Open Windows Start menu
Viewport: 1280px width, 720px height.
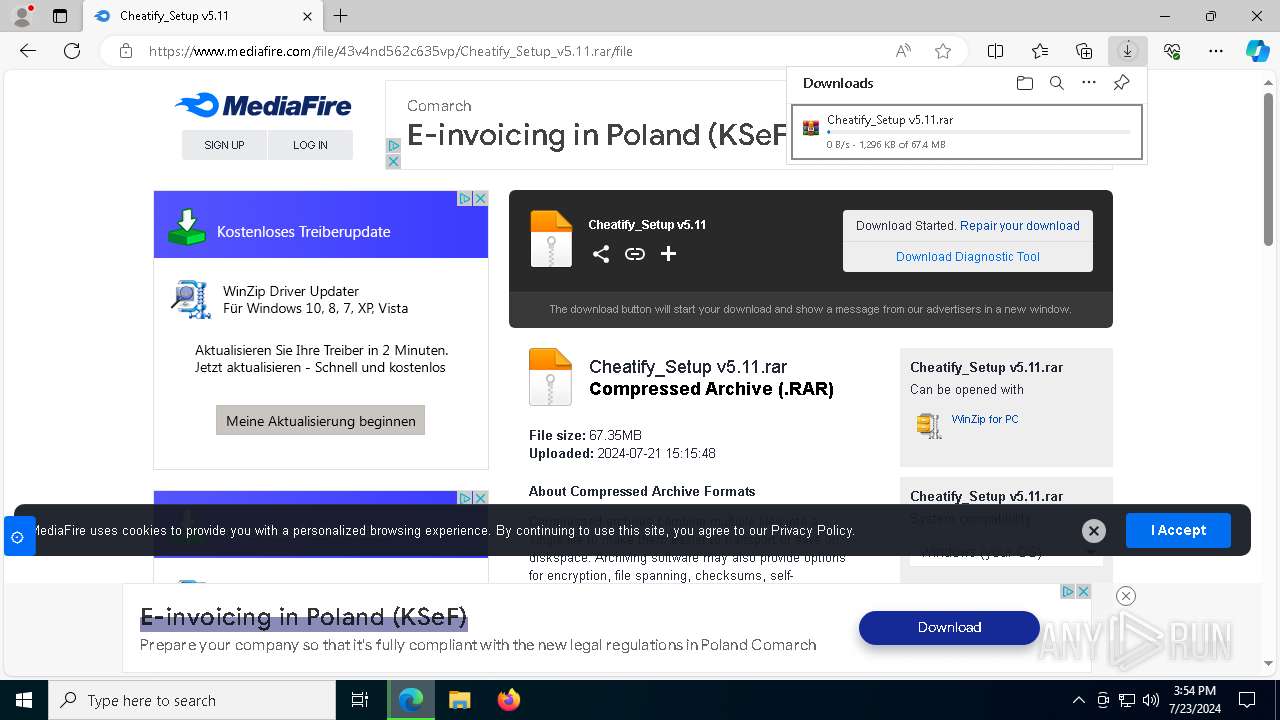tap(24, 700)
